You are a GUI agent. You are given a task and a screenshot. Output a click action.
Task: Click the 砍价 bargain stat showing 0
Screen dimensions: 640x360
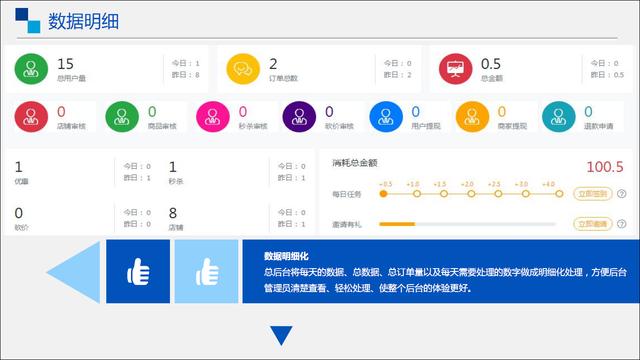(x=21, y=218)
